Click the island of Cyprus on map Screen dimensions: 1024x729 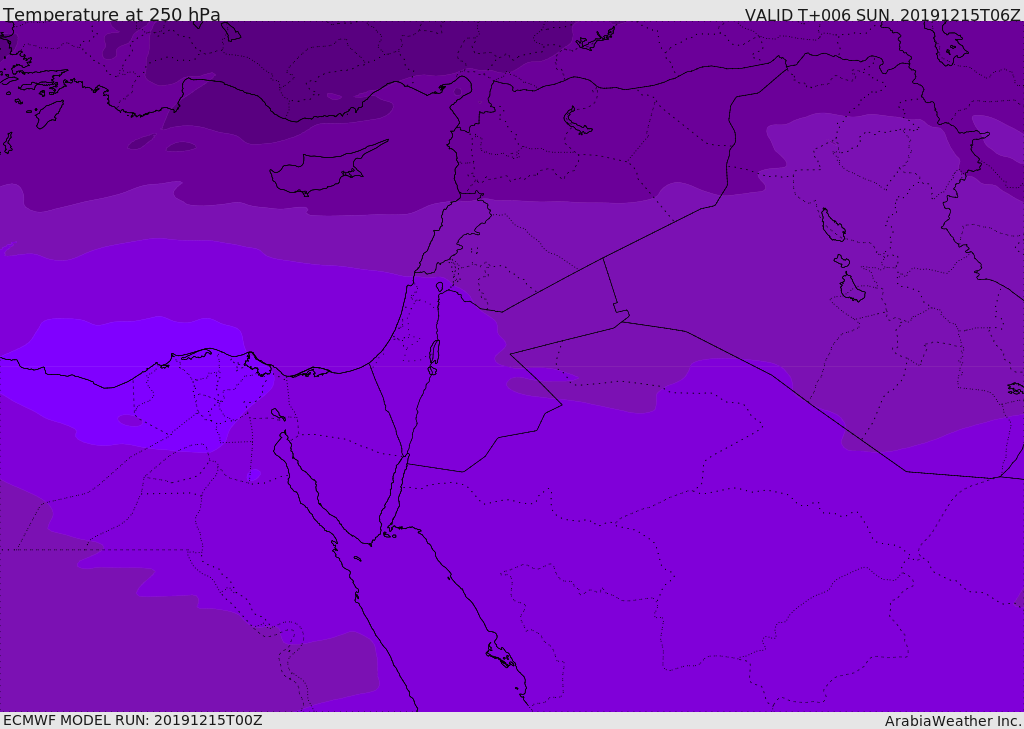327,169
